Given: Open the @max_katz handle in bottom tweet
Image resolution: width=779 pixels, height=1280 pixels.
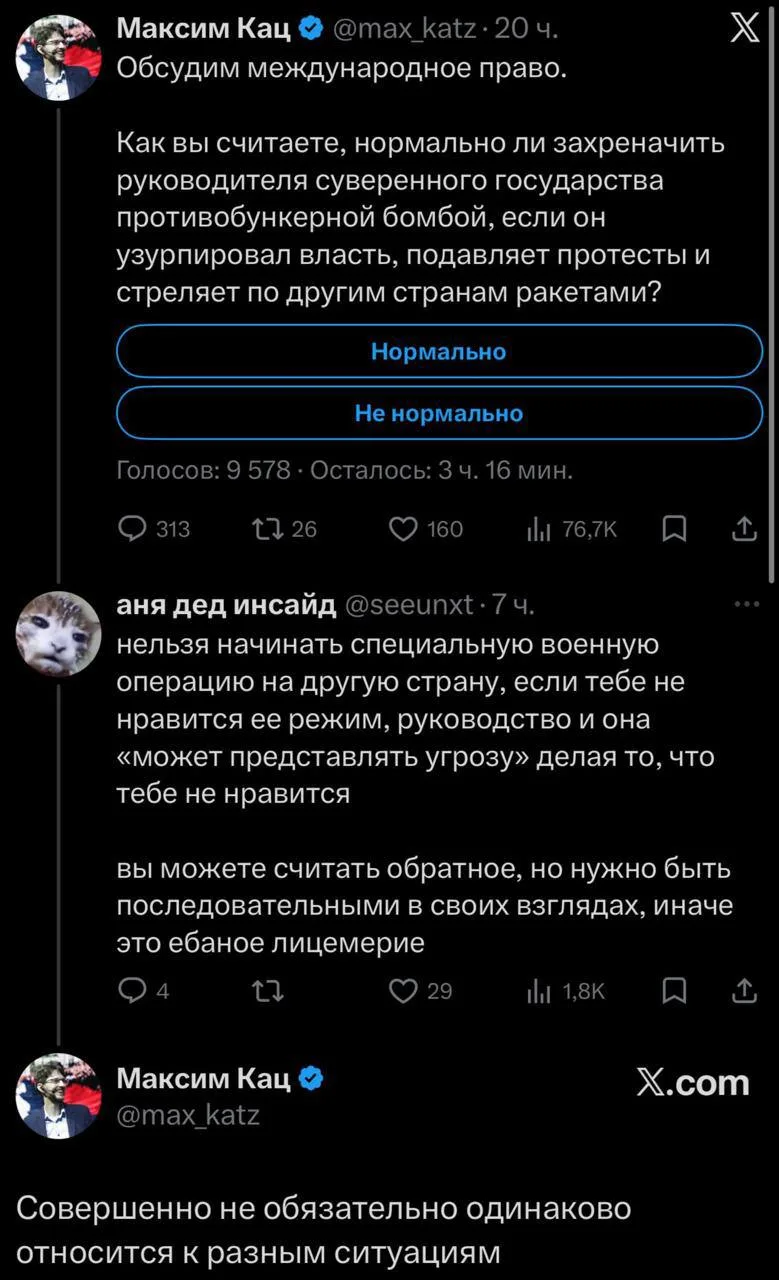Looking at the screenshot, I should click(188, 1114).
